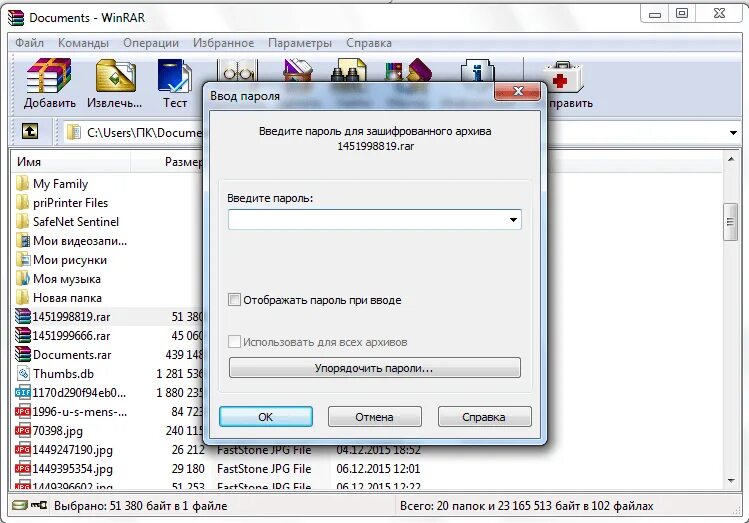The height and width of the screenshot is (523, 749).
Task: Select the archive 1451999666.rar
Action: 63,336
